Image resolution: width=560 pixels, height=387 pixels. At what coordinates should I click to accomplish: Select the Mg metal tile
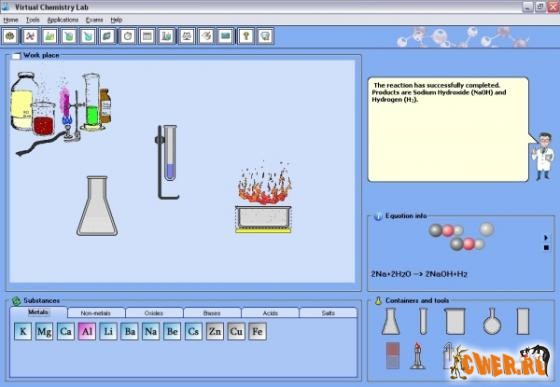[x=44, y=331]
